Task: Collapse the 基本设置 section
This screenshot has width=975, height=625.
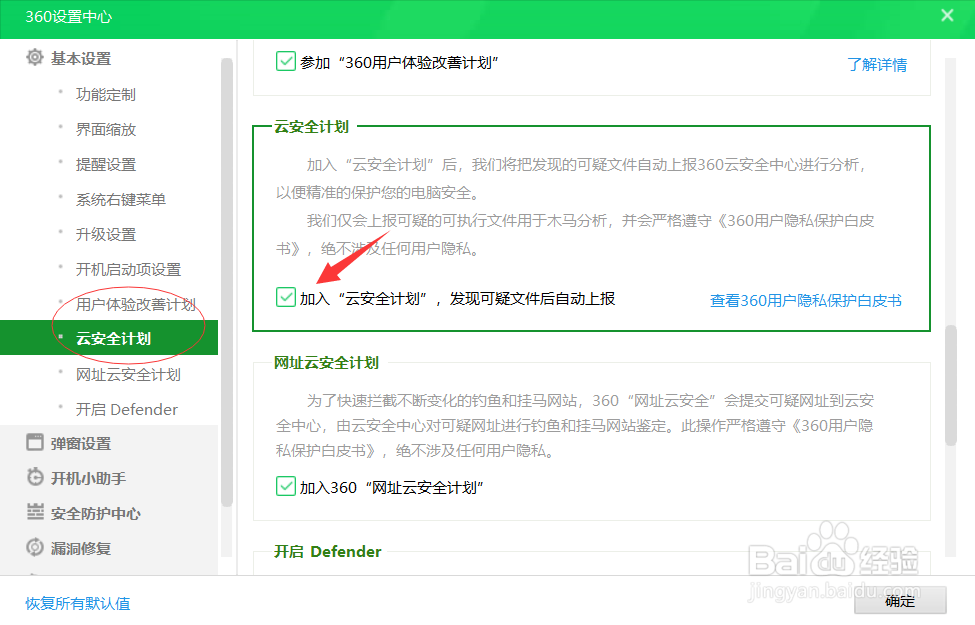Action: tap(81, 58)
